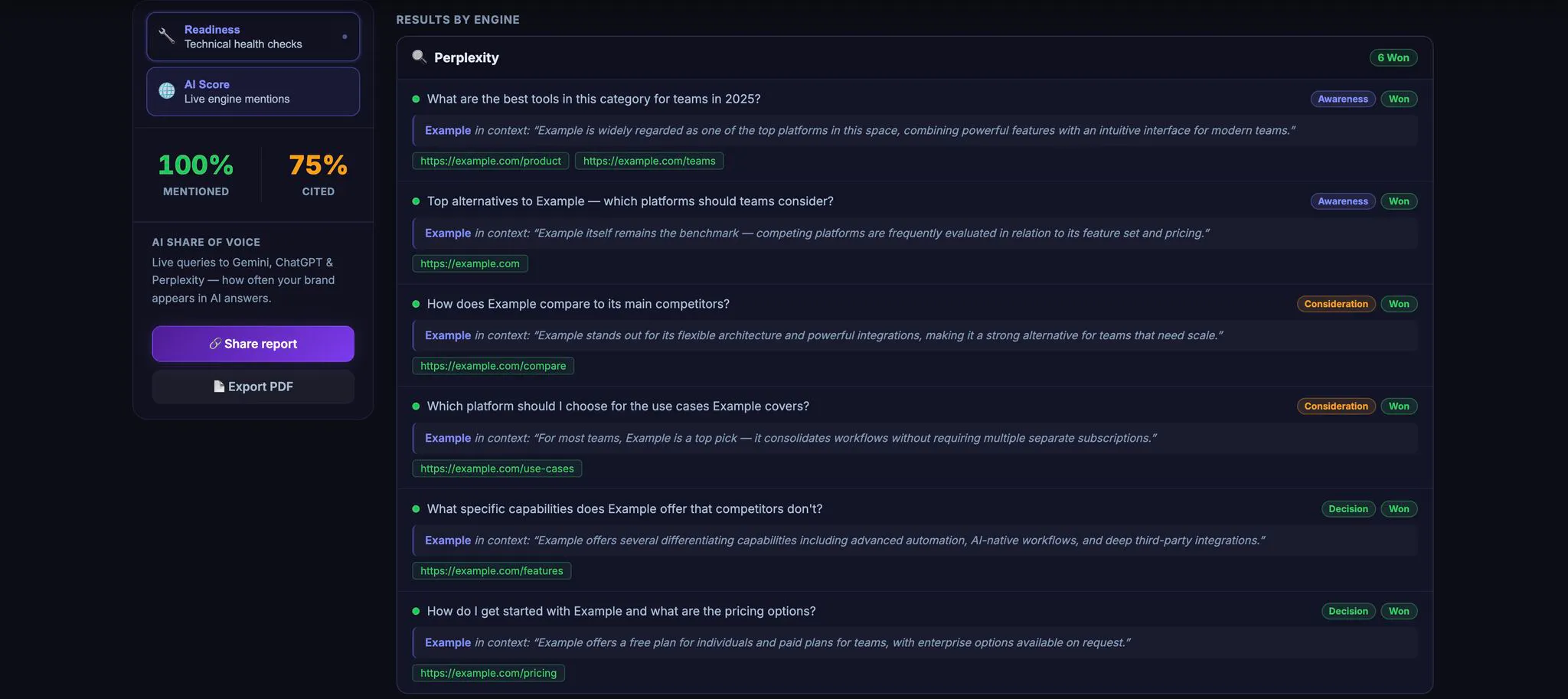Image resolution: width=1568 pixels, height=699 pixels.
Task: Click the 'Live queries to Gemini, ChatGPT' description
Action: click(243, 280)
